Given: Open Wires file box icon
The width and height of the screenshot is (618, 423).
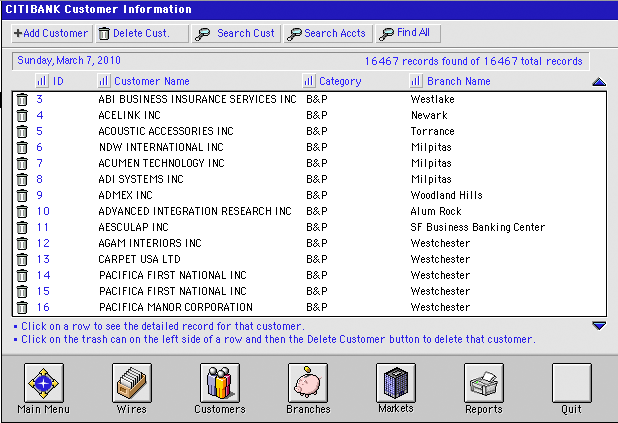Looking at the screenshot, I should pos(132,383).
